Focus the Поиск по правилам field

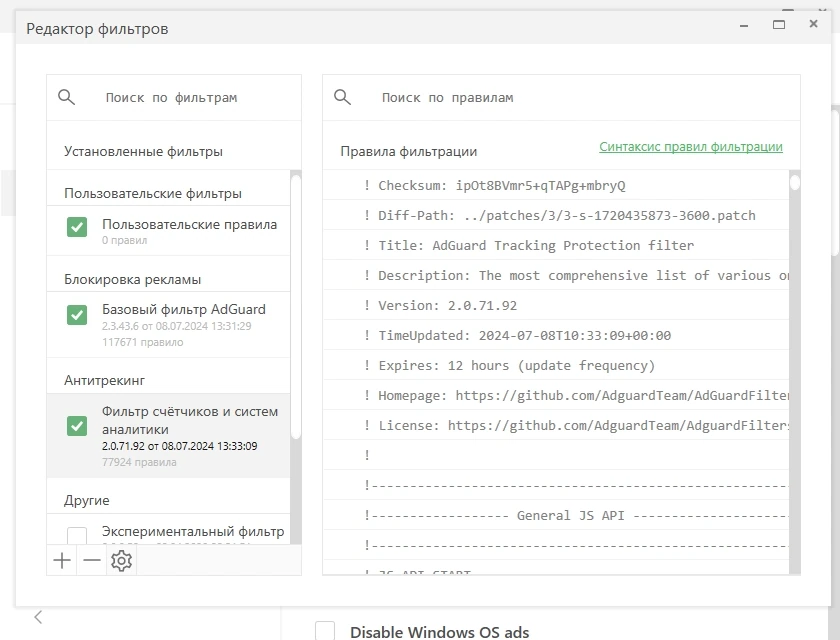pos(561,97)
